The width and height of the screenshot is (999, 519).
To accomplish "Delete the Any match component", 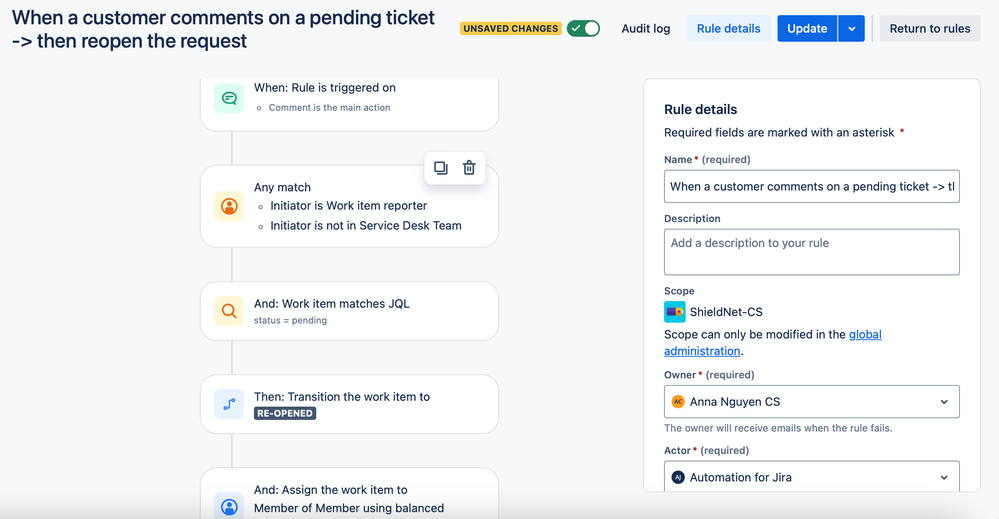I will point(469,168).
